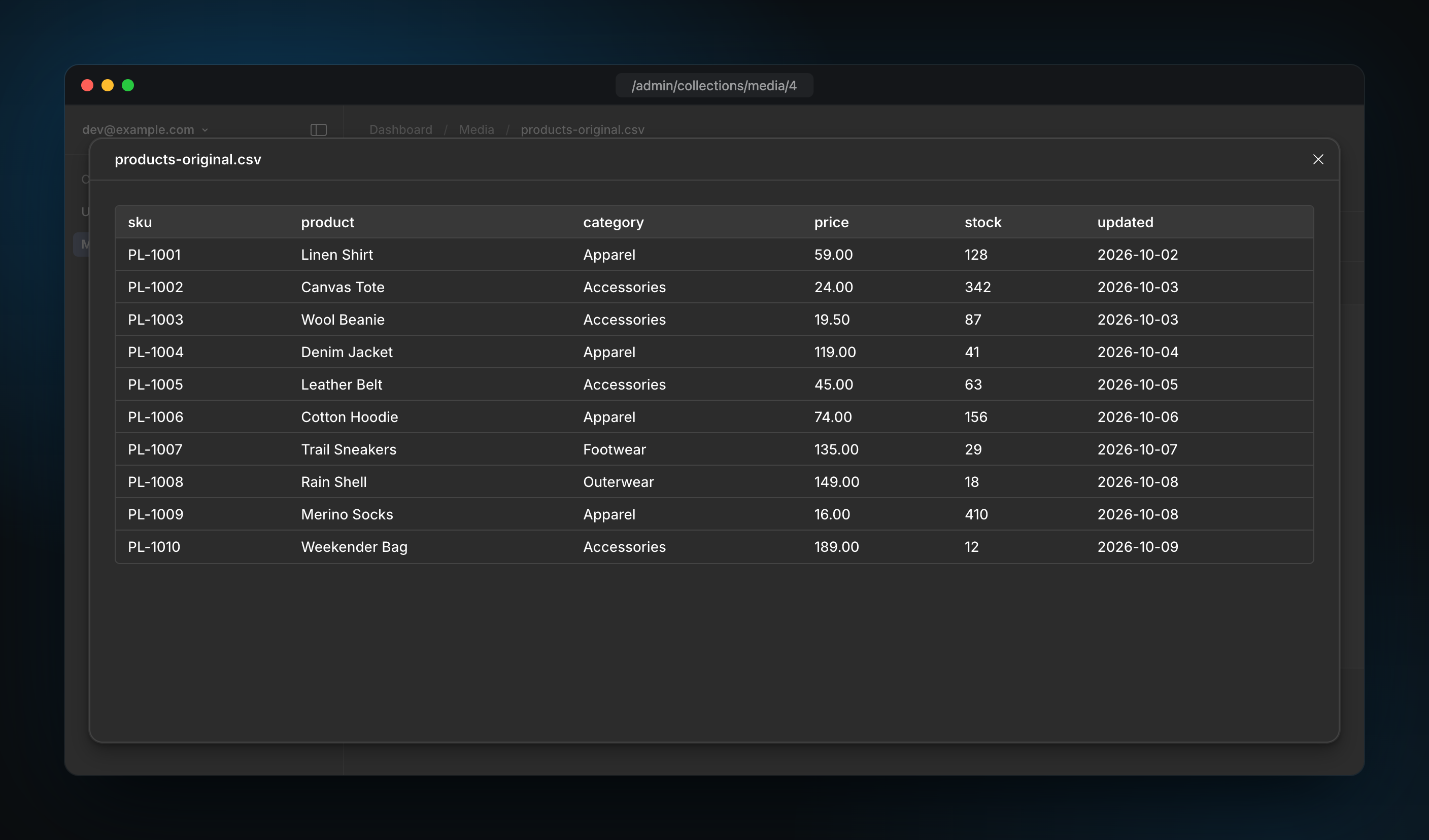Select the Wool Beanie product cell
The image size is (1429, 840).
pyautogui.click(x=343, y=319)
